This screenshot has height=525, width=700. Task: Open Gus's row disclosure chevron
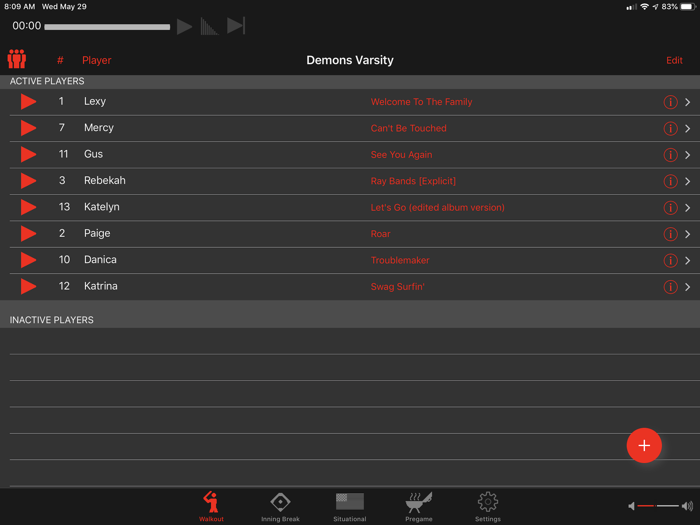click(688, 155)
